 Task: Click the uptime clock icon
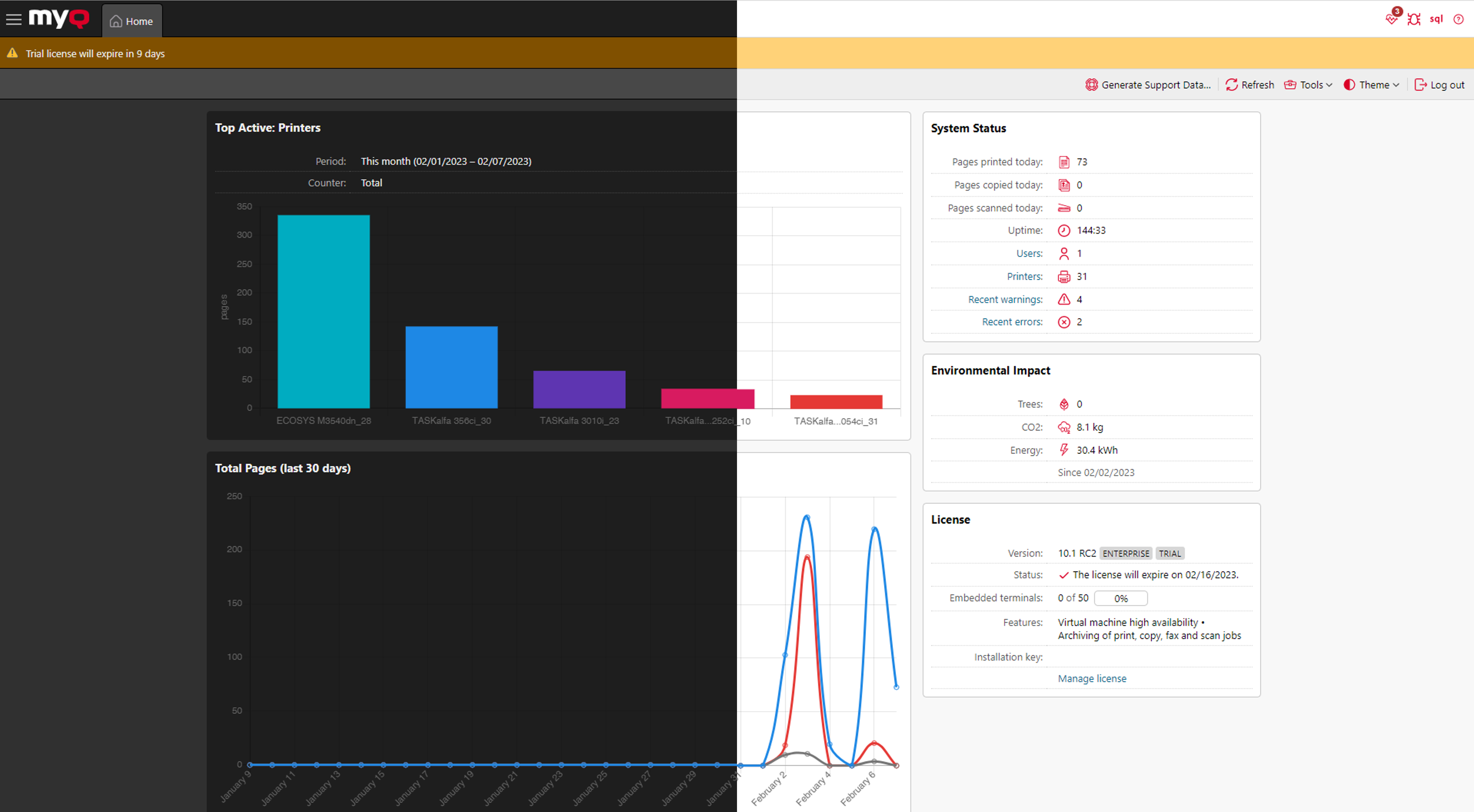click(x=1064, y=230)
